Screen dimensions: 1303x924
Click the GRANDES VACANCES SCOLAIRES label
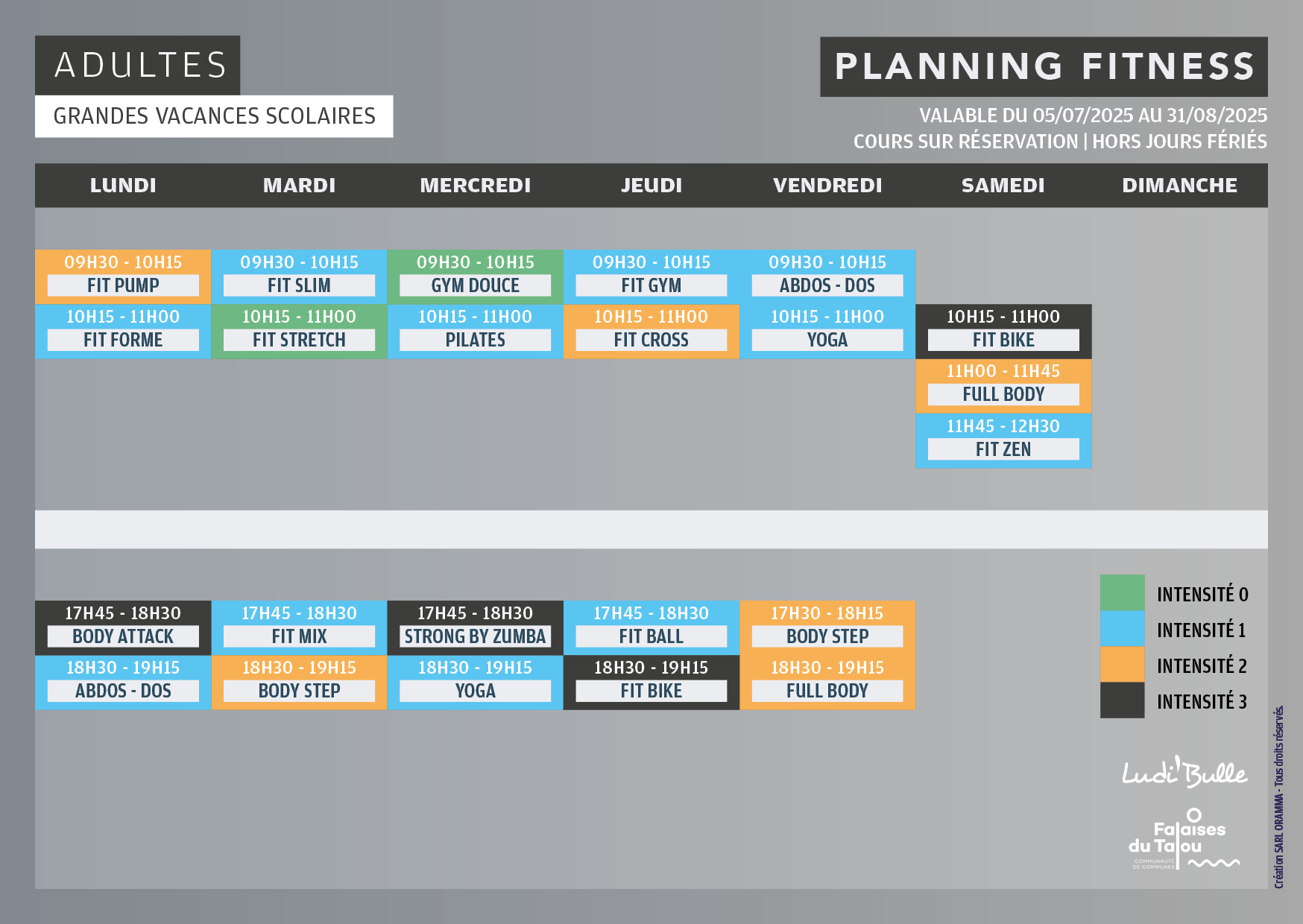tap(214, 116)
